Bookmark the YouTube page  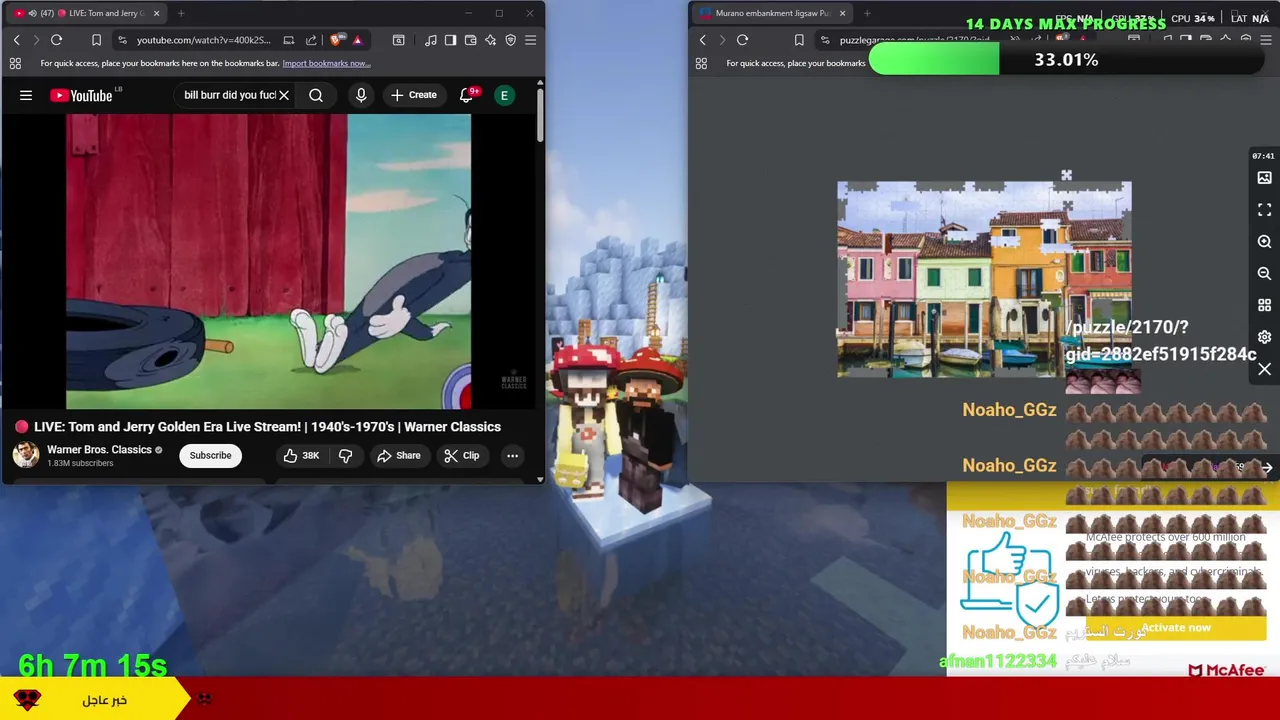(96, 40)
